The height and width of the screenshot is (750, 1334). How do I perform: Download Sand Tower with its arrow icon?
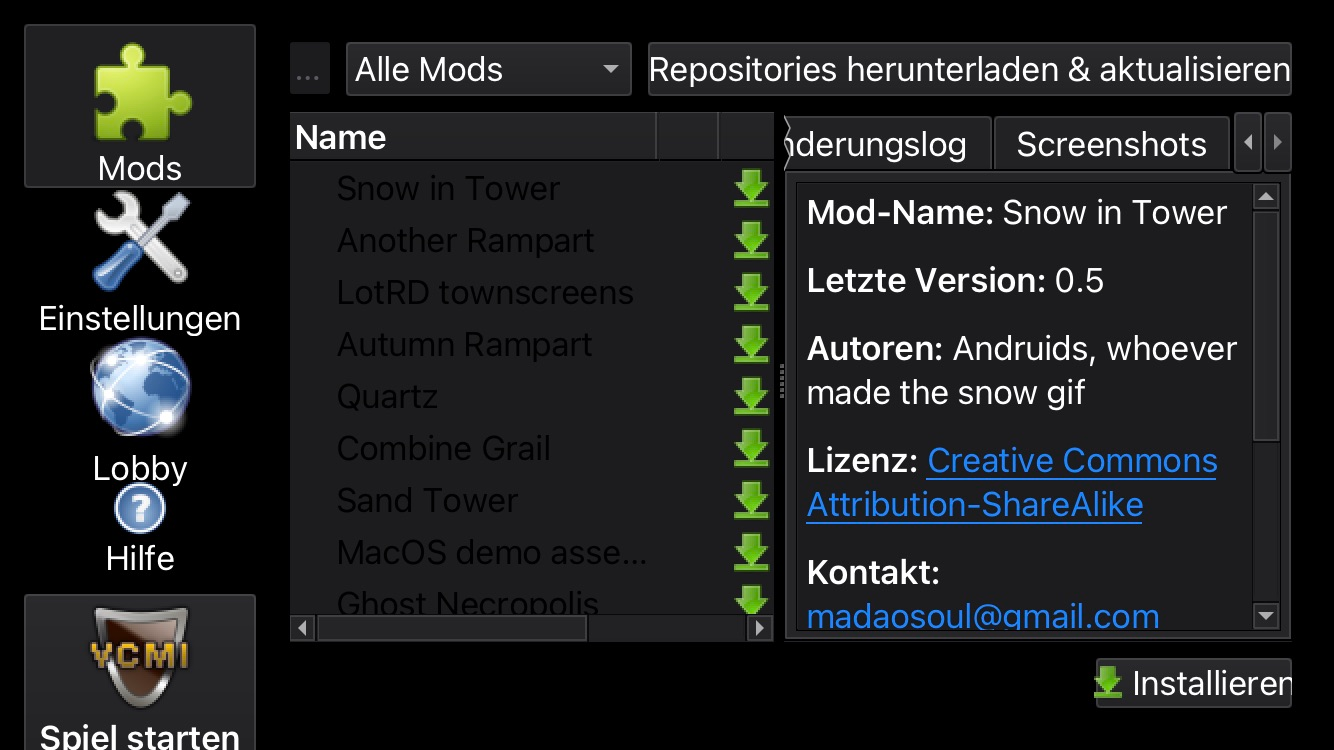coord(751,500)
